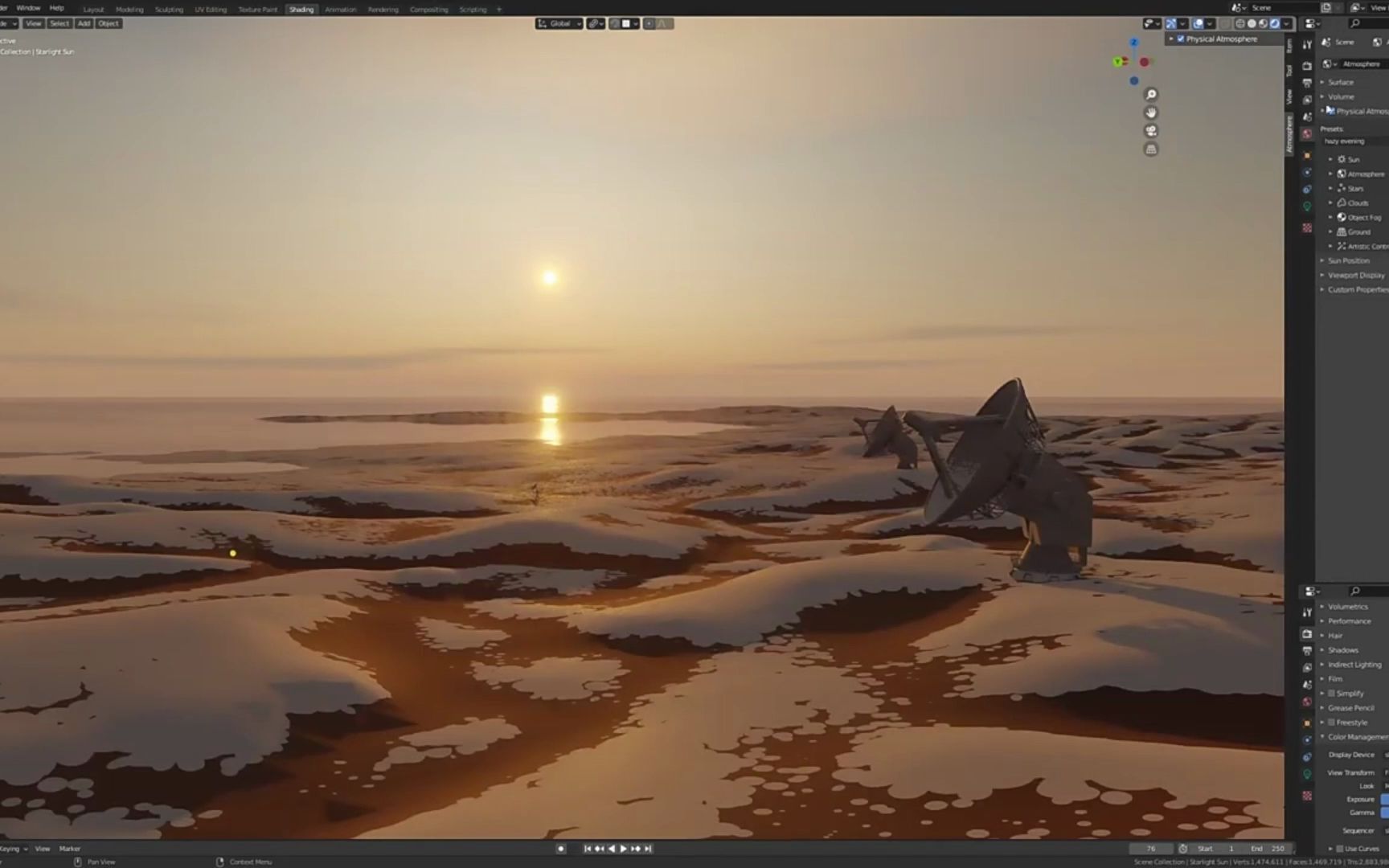
Task: Open Object Data tab in upper editor
Action: [1307, 207]
